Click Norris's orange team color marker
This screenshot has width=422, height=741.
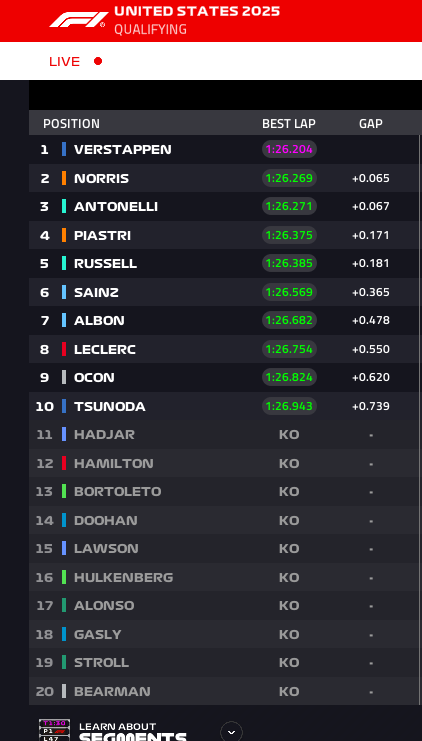(64, 178)
